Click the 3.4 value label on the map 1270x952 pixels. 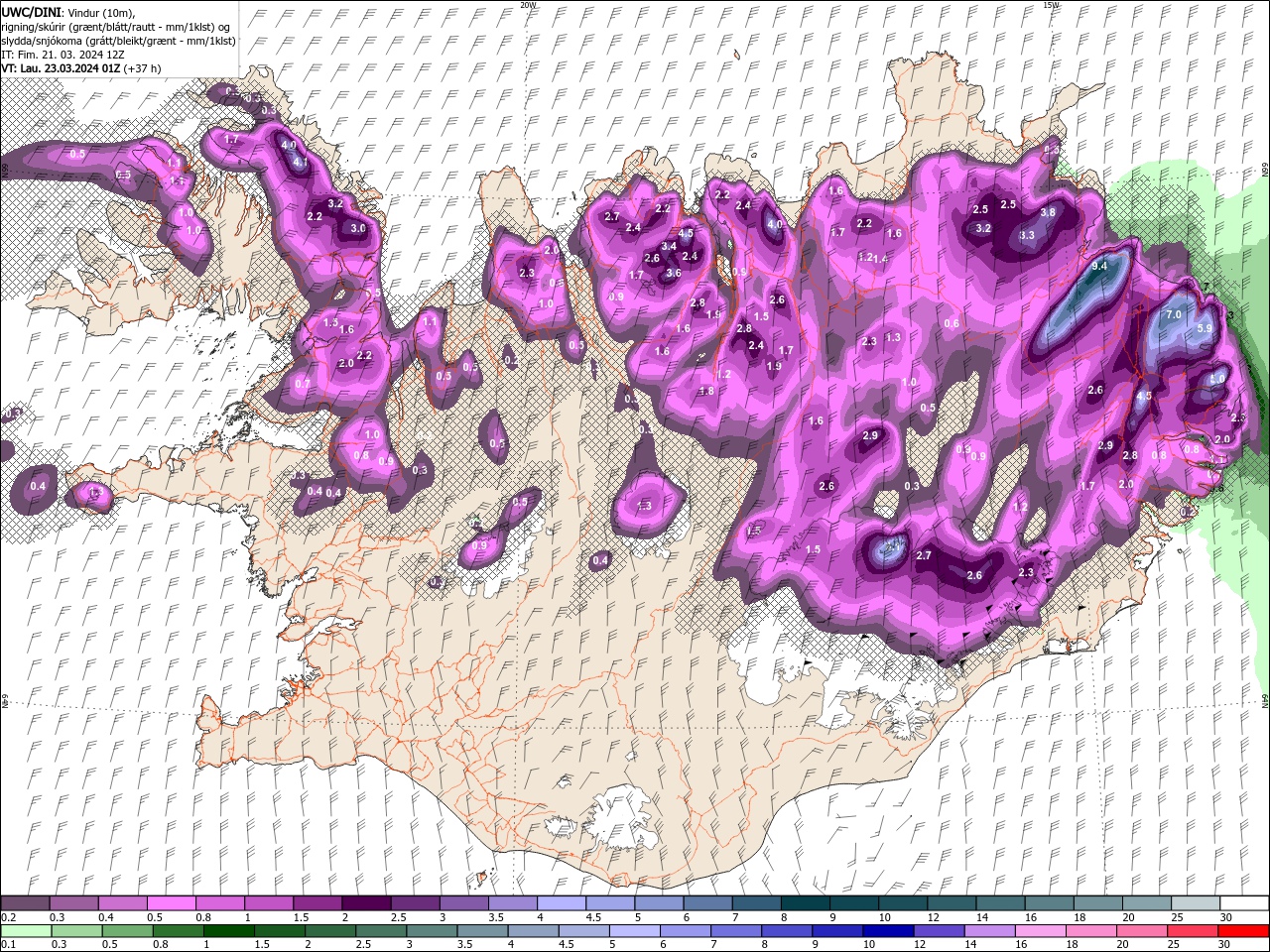pos(669,247)
